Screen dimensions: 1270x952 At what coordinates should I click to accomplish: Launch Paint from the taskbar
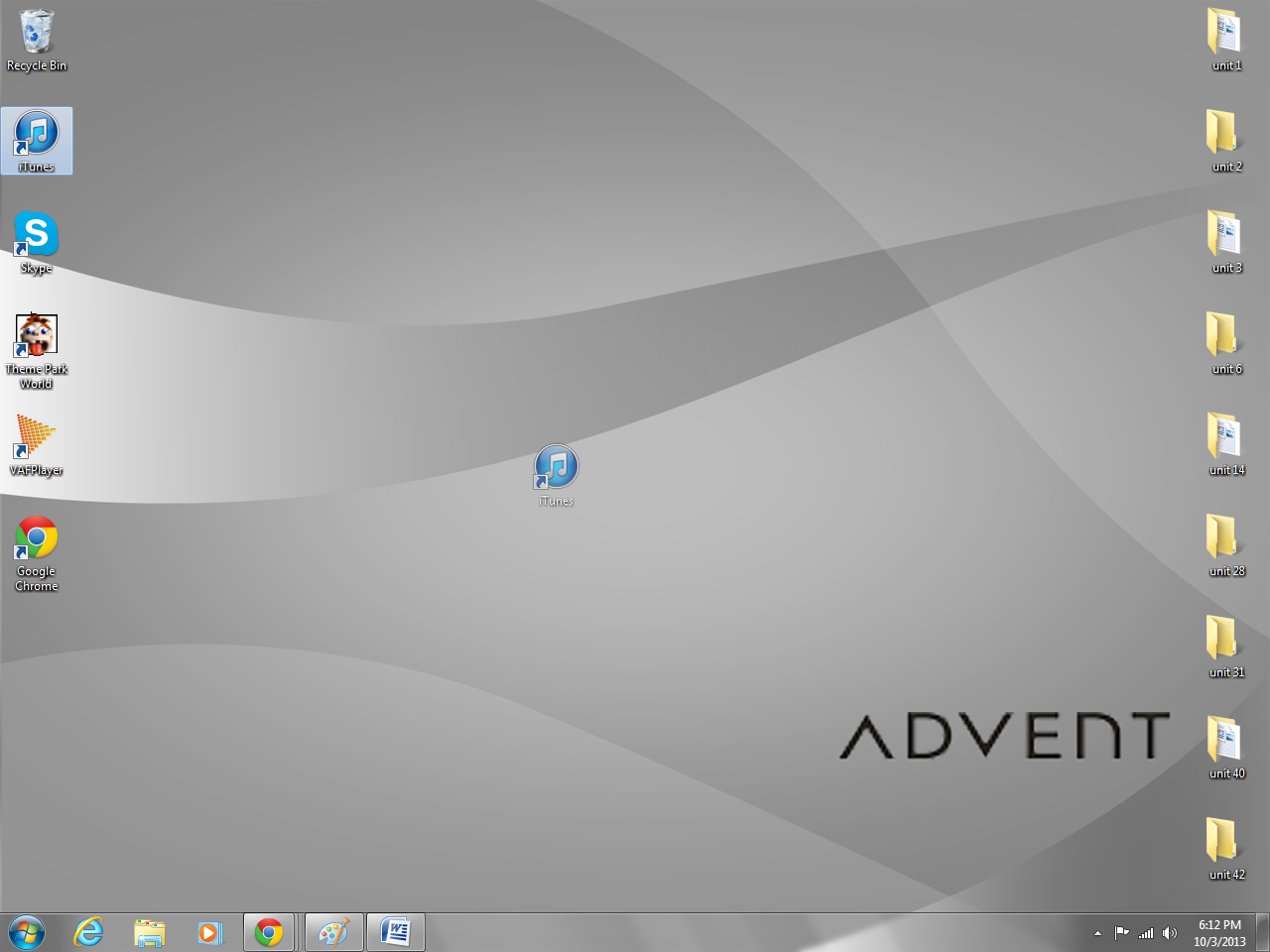tap(333, 932)
